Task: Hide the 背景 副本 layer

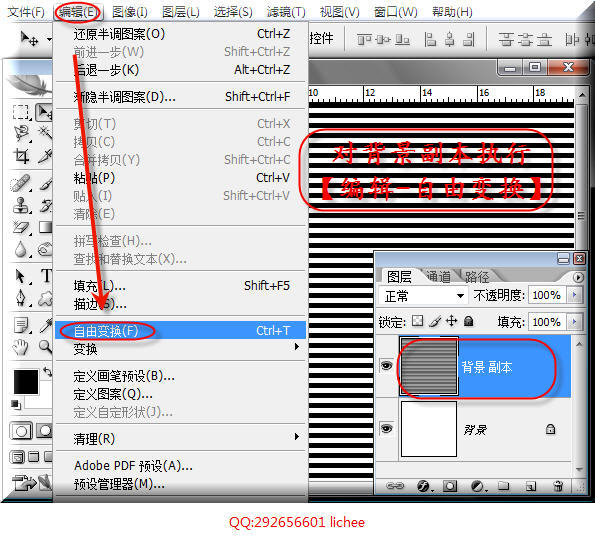Action: click(386, 366)
